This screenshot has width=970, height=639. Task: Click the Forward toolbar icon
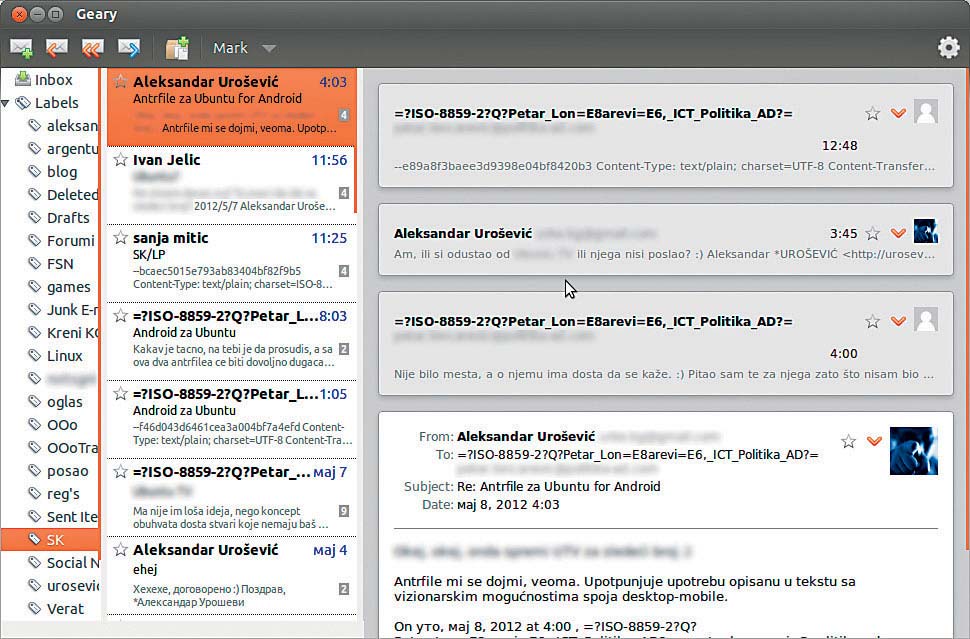pos(129,48)
